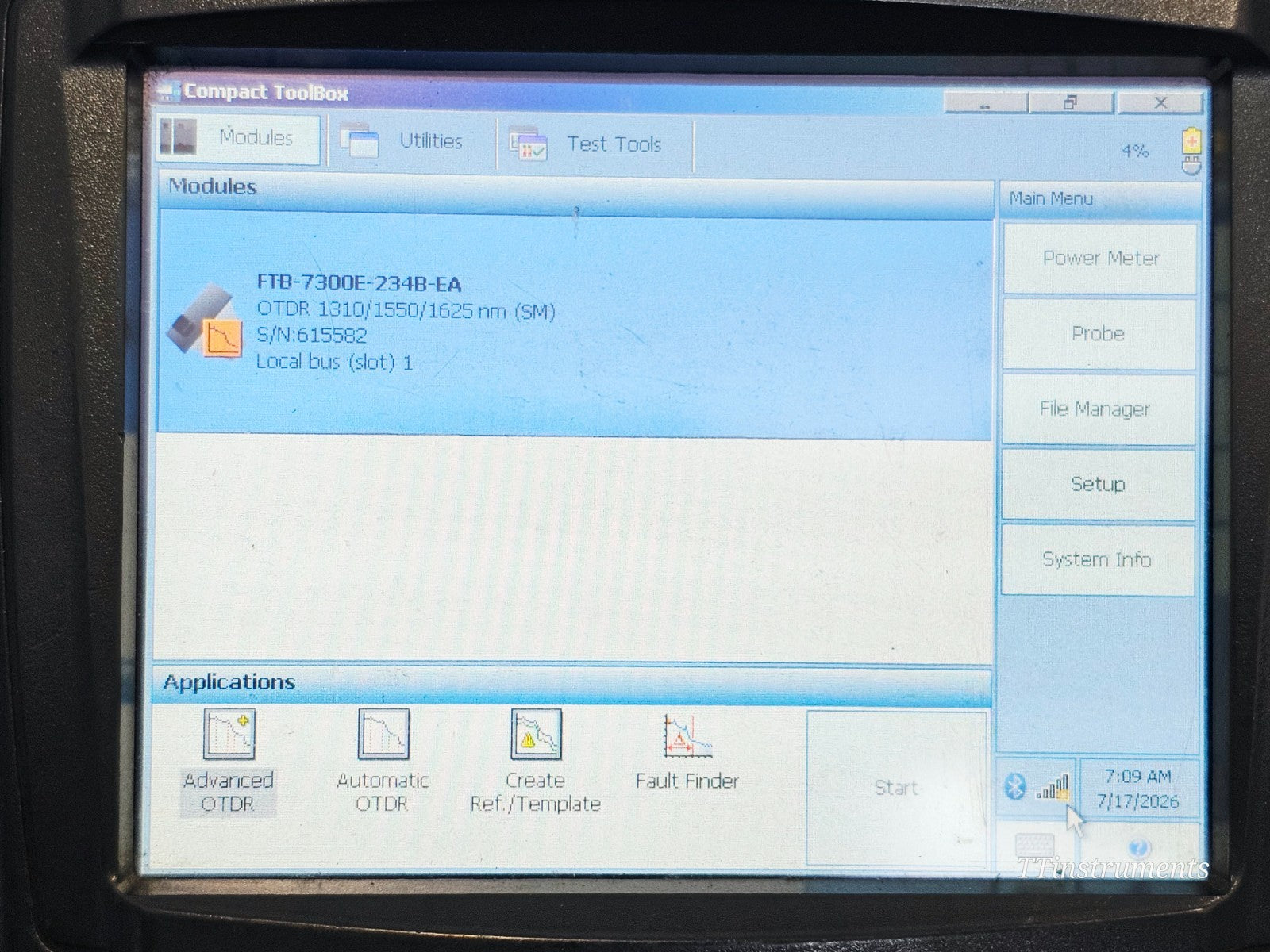
Task: Close the Compact ToolBox window
Action: [x=1160, y=102]
